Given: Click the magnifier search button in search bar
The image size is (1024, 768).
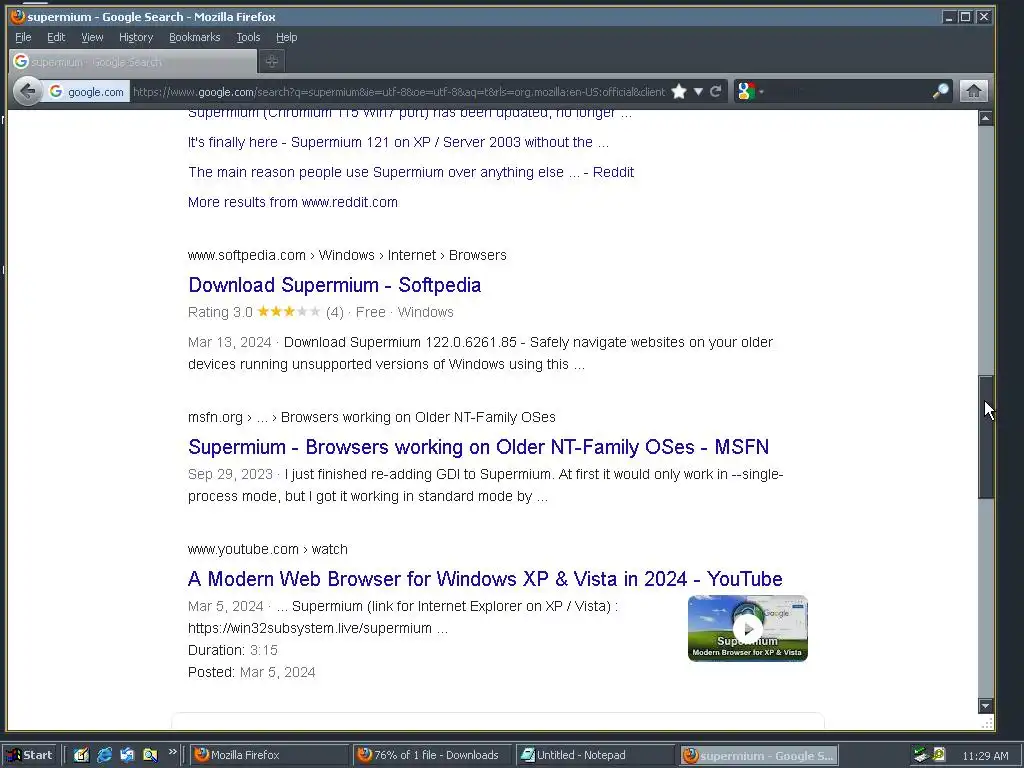Looking at the screenshot, I should tap(940, 91).
